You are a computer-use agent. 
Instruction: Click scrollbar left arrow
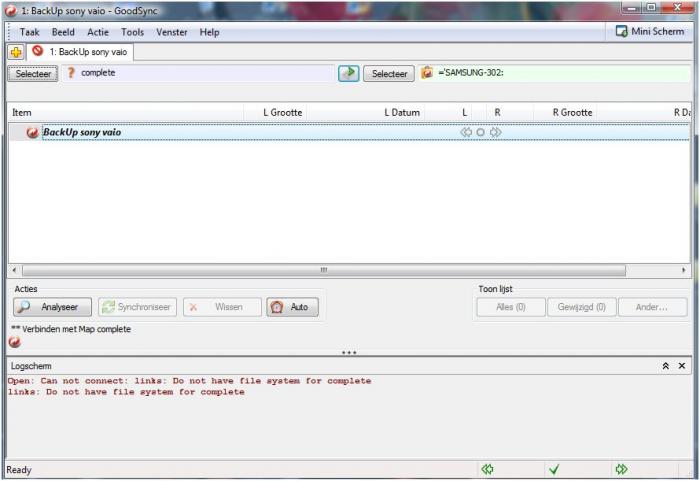[14, 270]
